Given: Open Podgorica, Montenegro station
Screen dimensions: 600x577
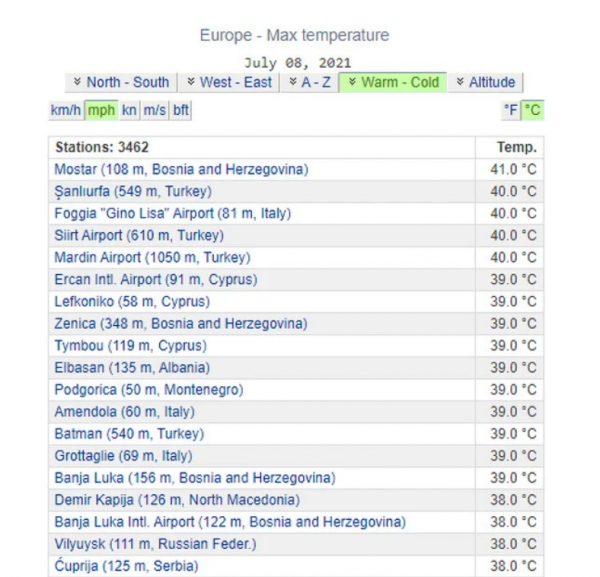Looking at the screenshot, I should tap(148, 389).
